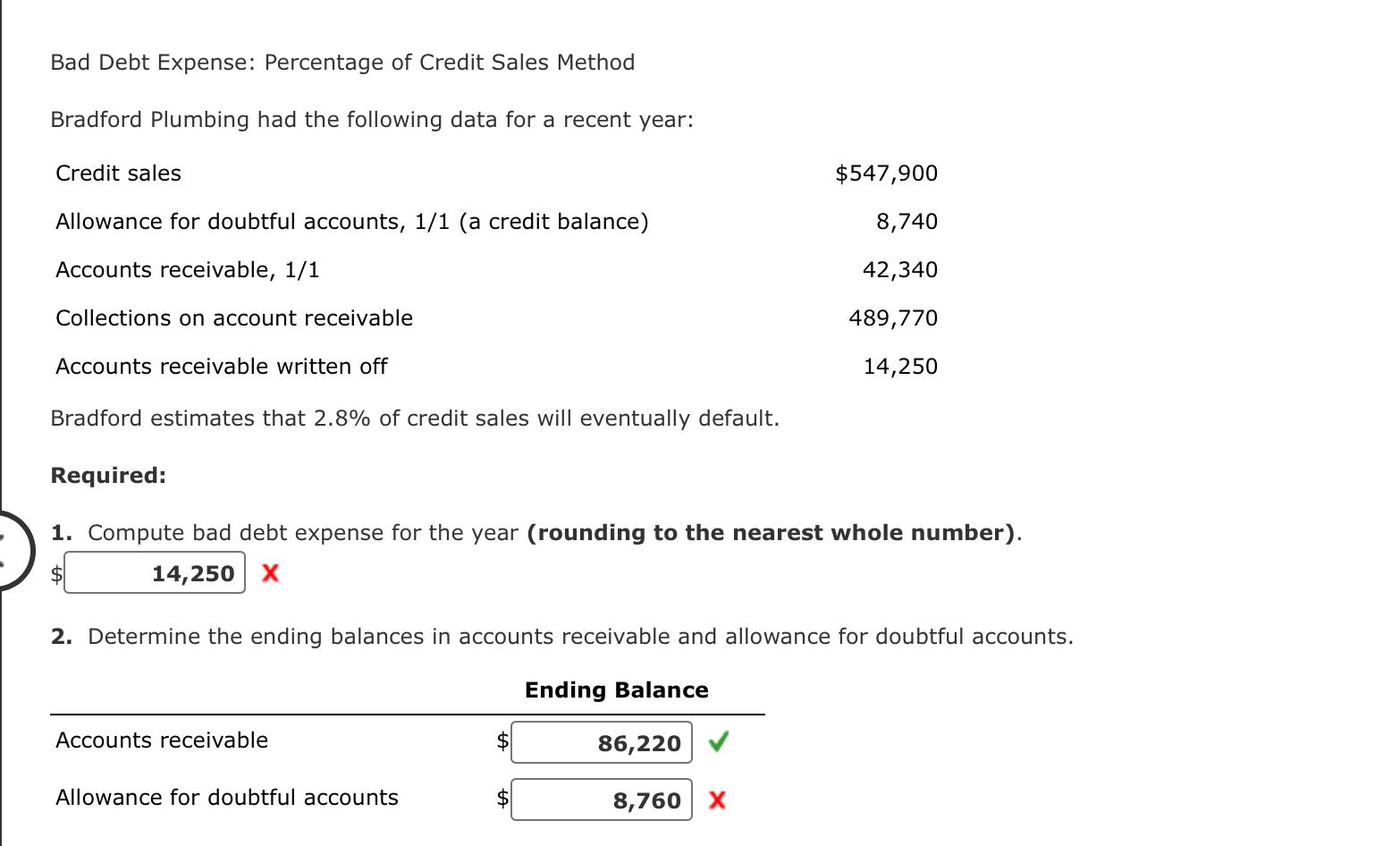This screenshot has height=846, width=1400.
Task: Select the Allowance for doubtful accounts input showing 8,760
Action: pos(601,799)
